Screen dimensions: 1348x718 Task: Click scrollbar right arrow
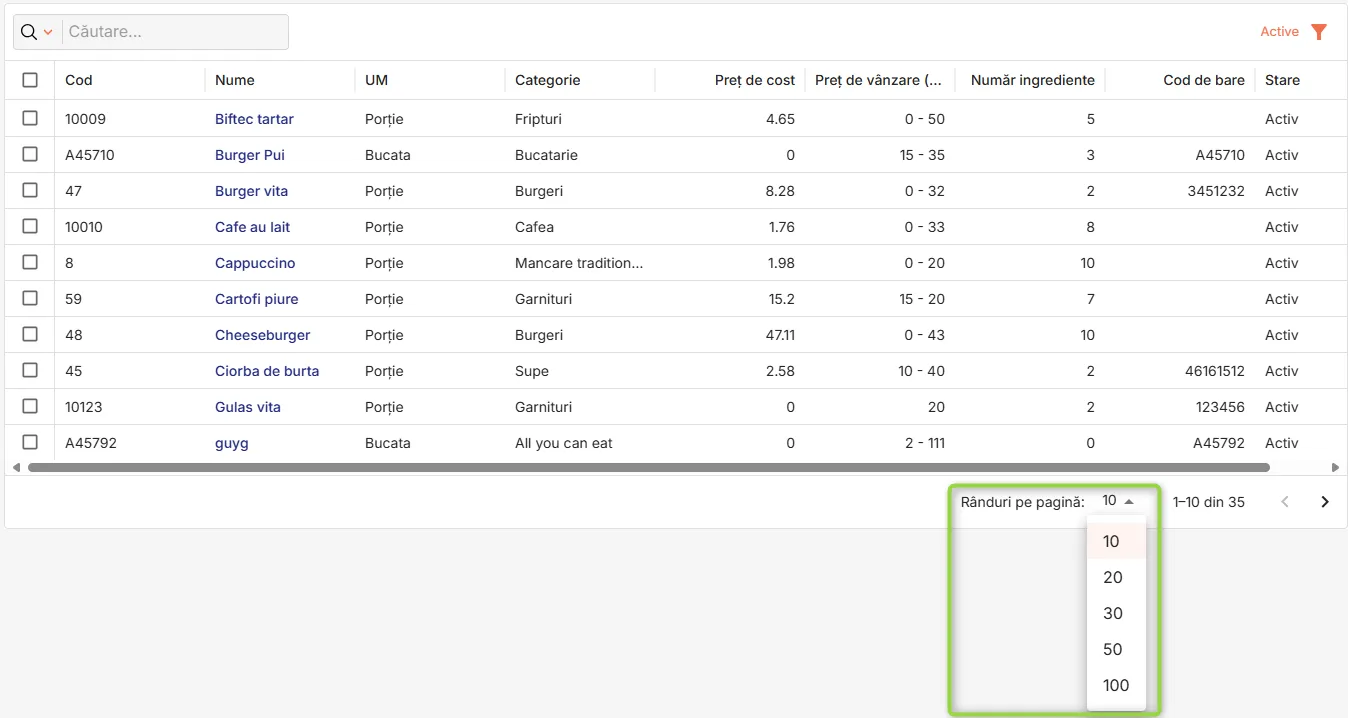(x=1335, y=467)
